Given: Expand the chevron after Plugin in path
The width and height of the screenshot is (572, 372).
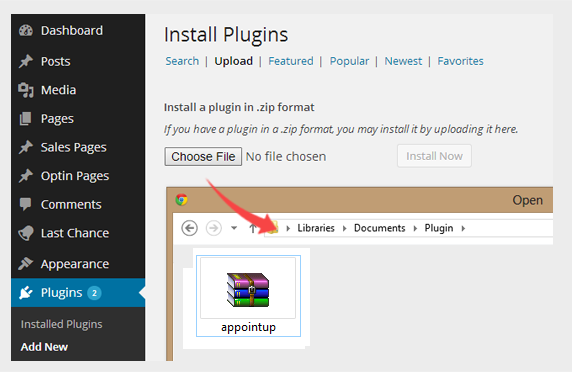Looking at the screenshot, I should tap(463, 228).
